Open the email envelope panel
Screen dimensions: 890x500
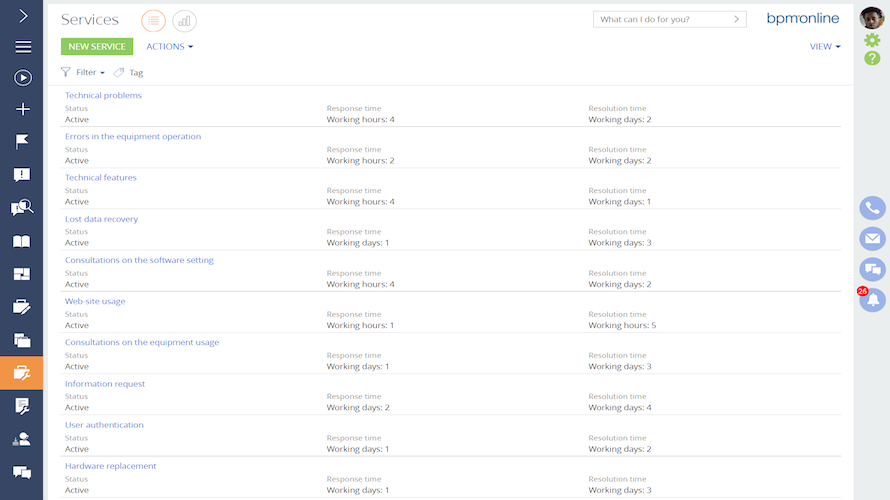point(872,238)
